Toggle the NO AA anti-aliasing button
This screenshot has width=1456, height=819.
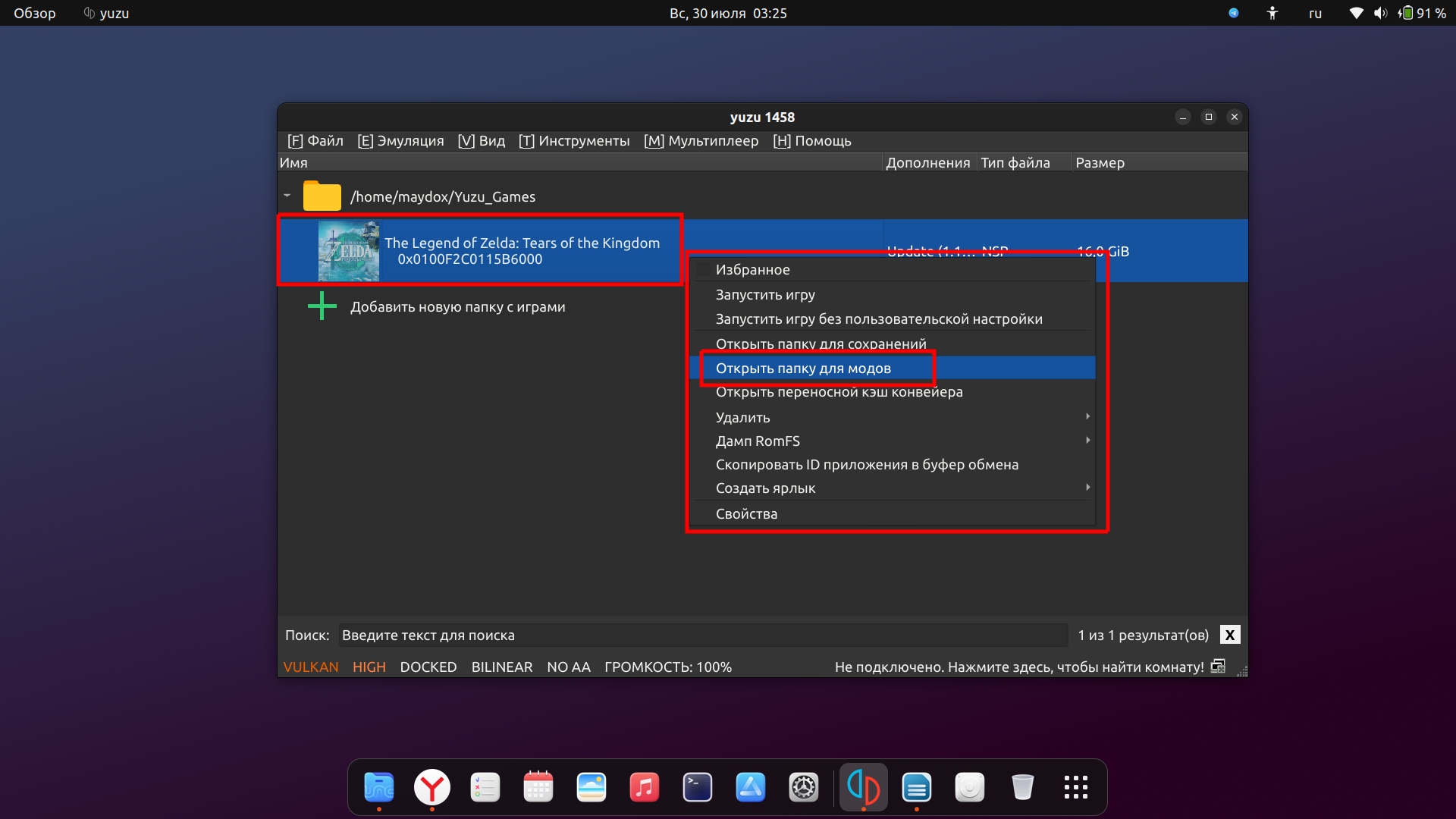569,667
